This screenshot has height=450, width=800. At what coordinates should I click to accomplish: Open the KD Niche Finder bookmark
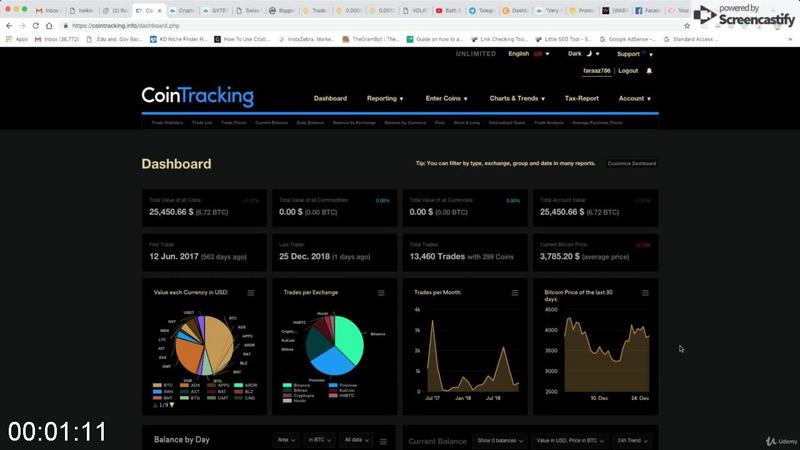pos(178,39)
